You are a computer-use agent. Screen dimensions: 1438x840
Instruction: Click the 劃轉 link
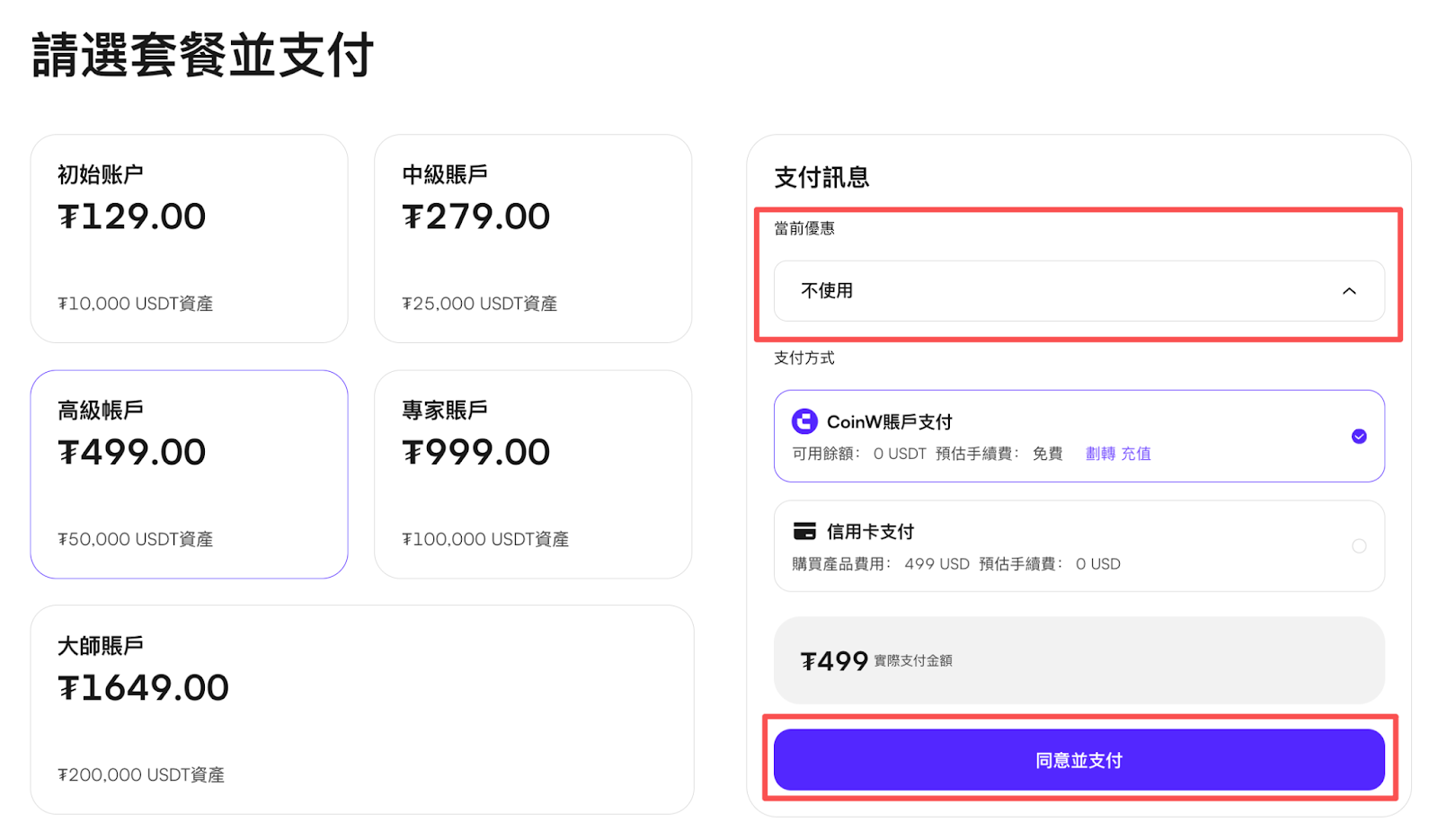click(1100, 454)
